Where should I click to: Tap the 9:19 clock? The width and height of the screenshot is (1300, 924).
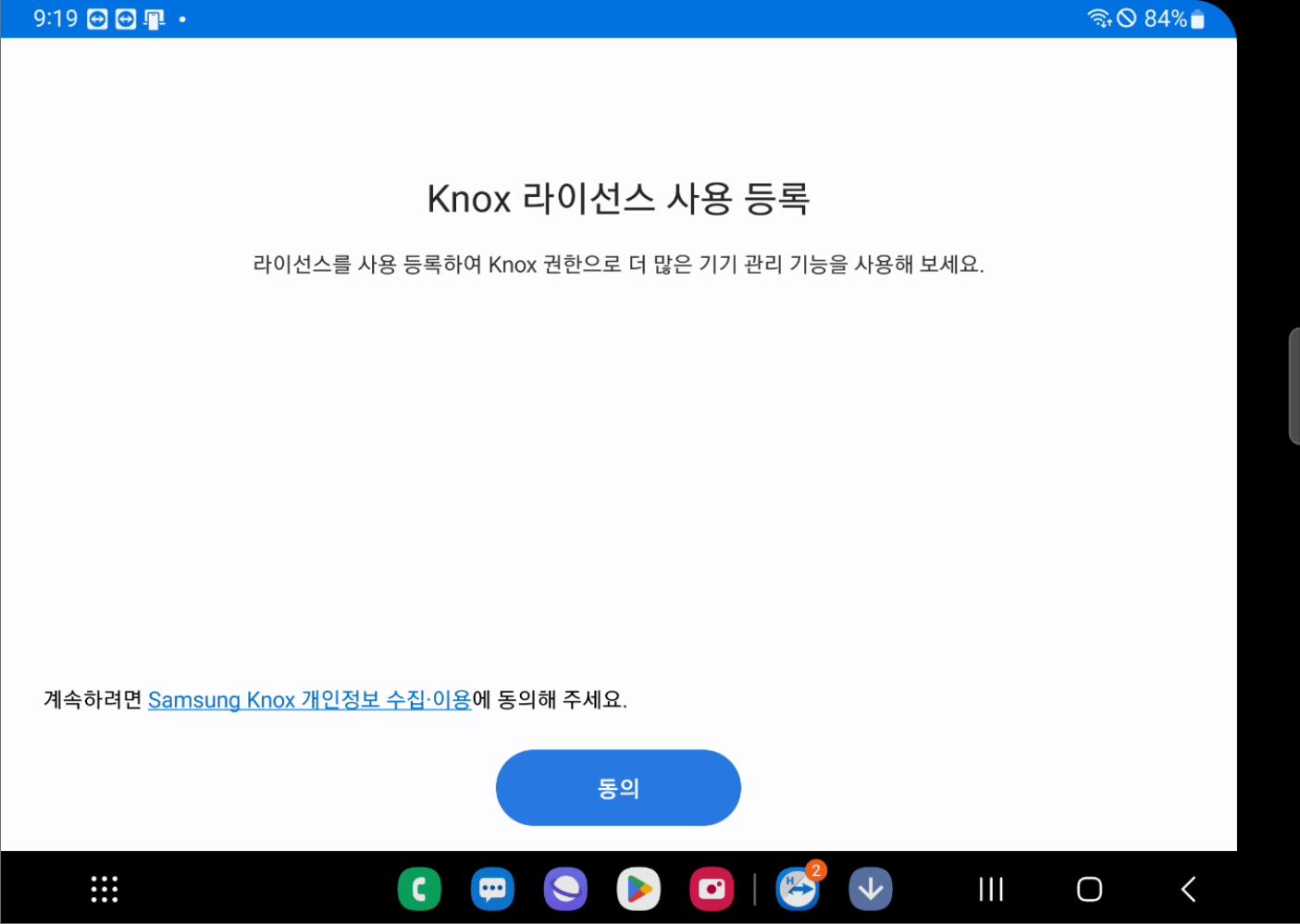point(56,18)
